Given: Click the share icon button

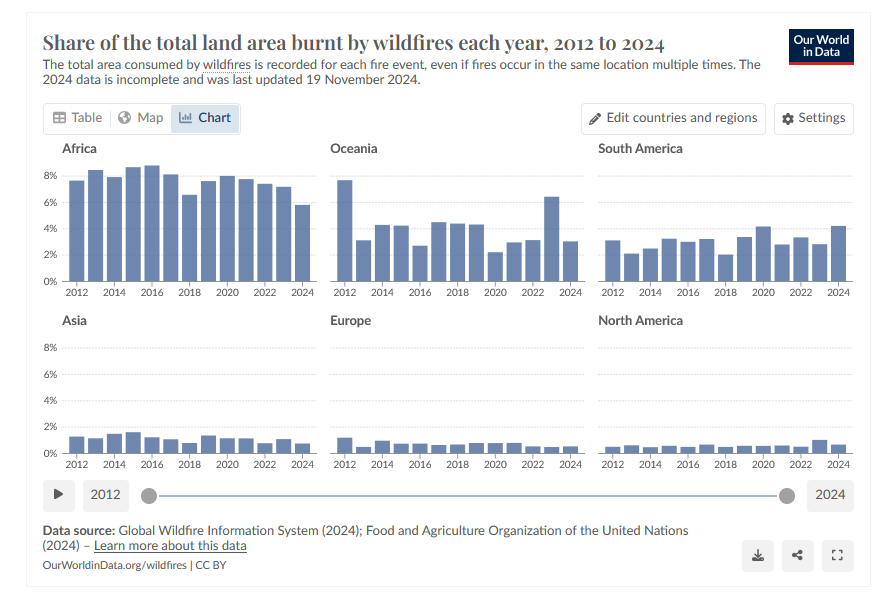Looking at the screenshot, I should click(x=797, y=555).
